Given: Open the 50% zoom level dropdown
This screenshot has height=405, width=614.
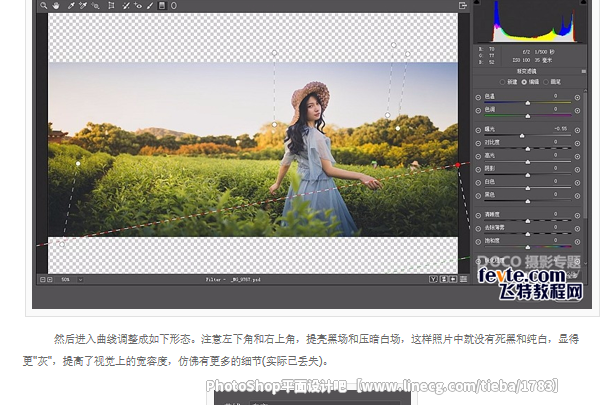Looking at the screenshot, I should click(63, 280).
